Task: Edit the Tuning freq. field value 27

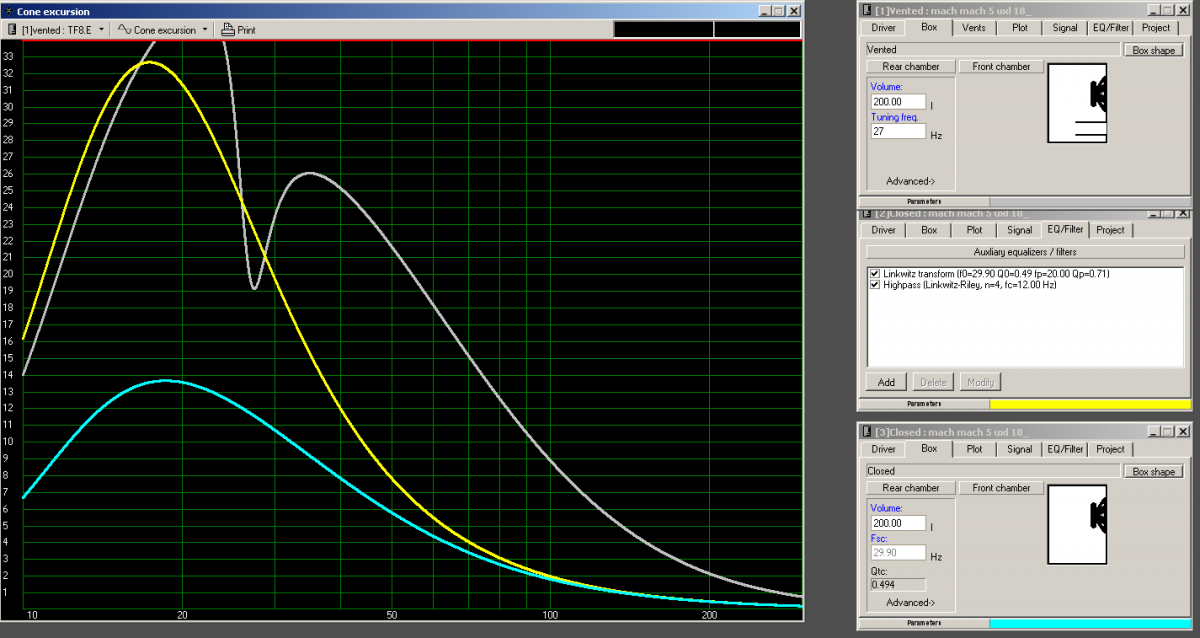Action: point(898,131)
